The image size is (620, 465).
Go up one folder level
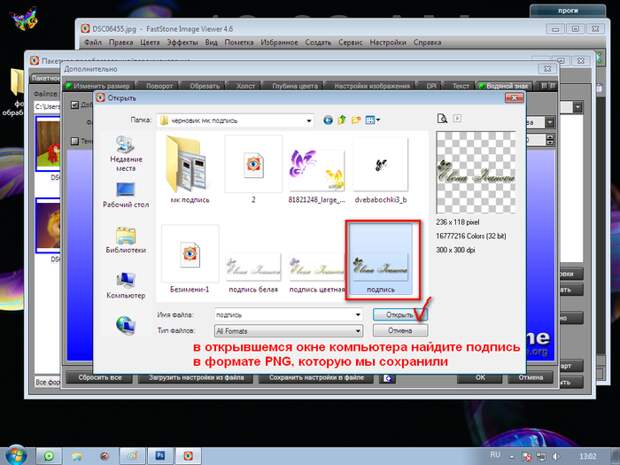coord(342,120)
